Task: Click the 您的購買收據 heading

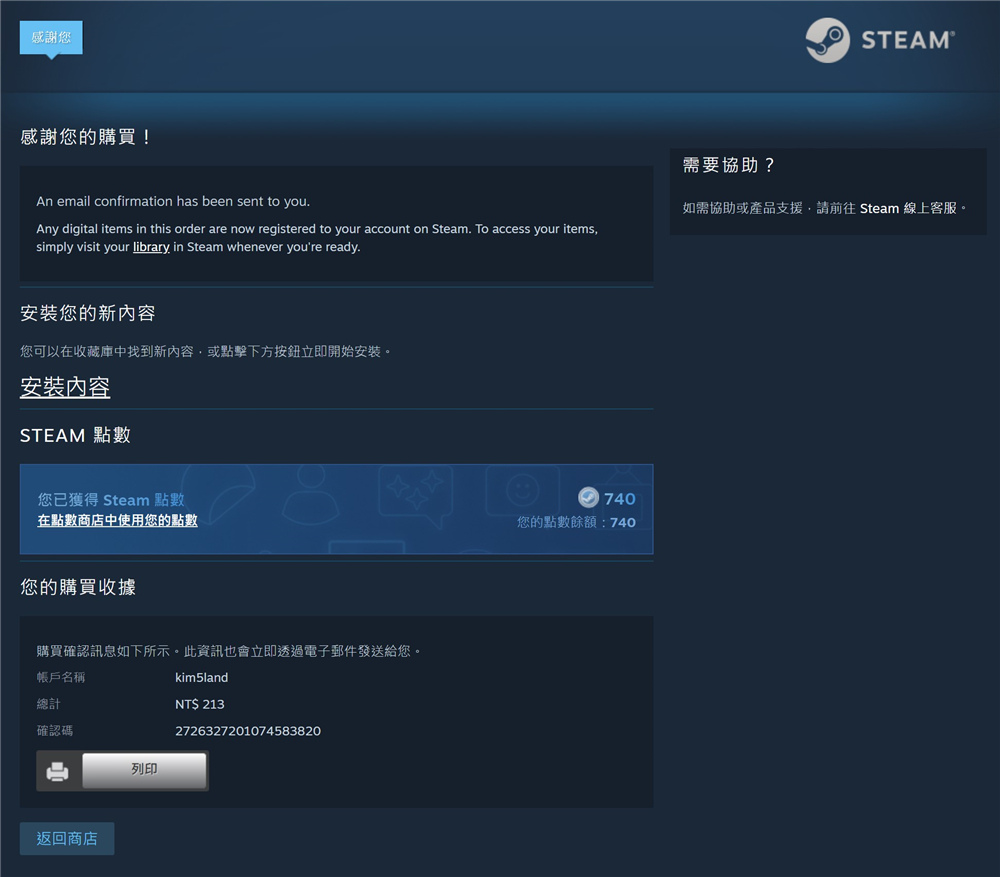Action: 78,587
